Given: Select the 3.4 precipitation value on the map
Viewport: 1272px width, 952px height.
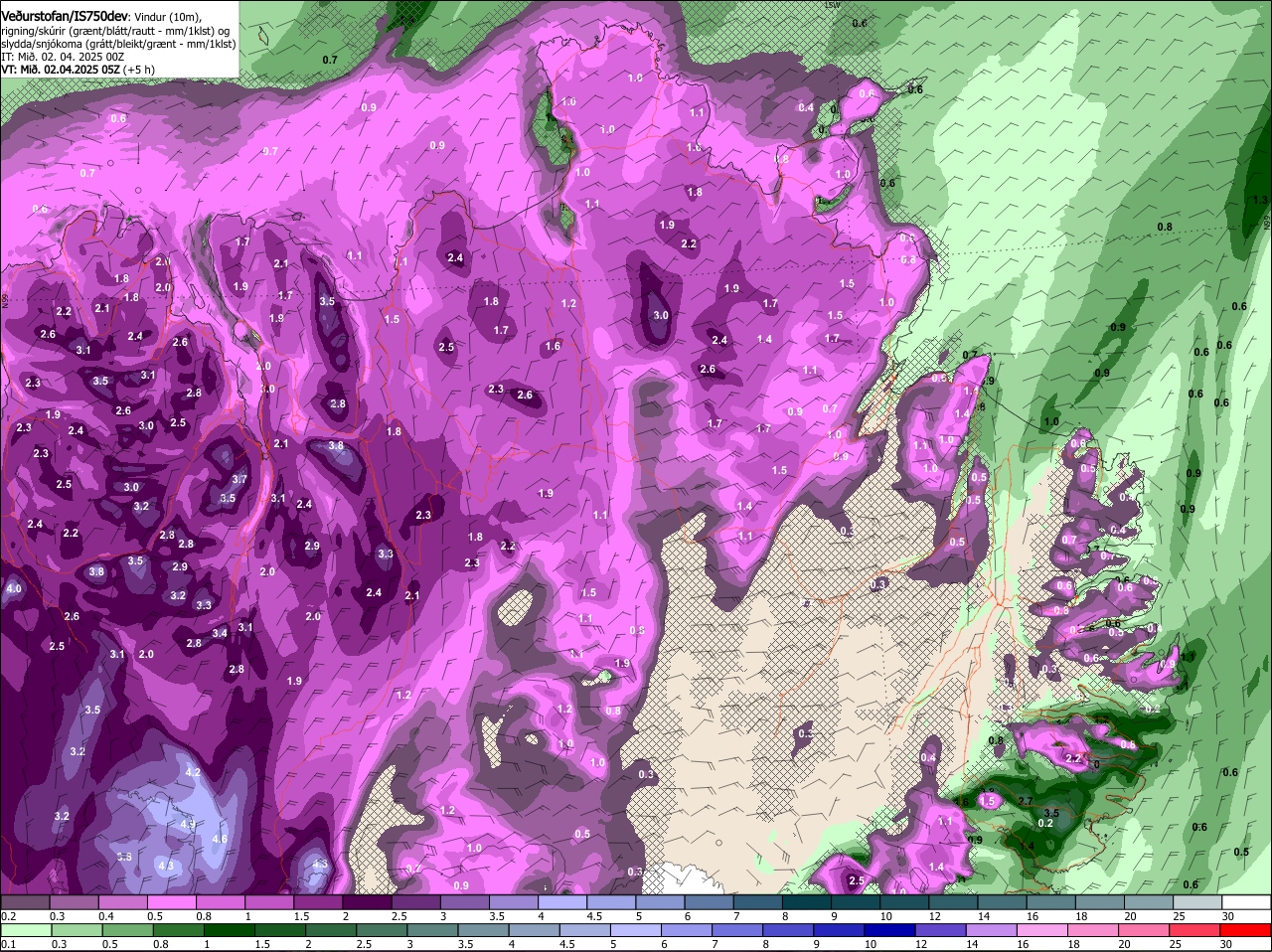Looking at the screenshot, I should tap(220, 633).
